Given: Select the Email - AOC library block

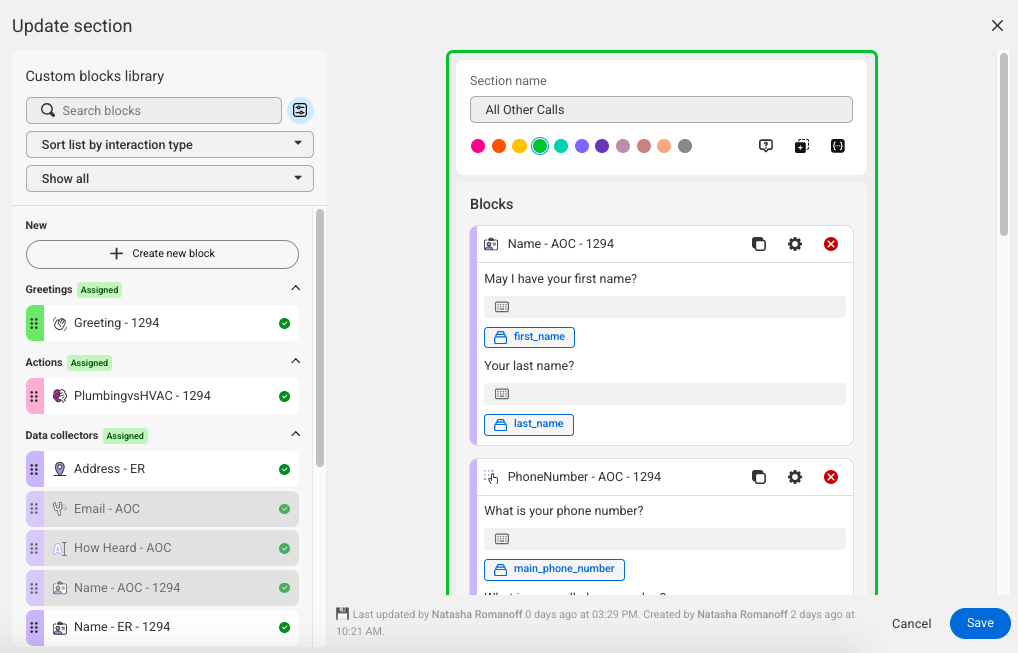Looking at the screenshot, I should pos(162,509).
